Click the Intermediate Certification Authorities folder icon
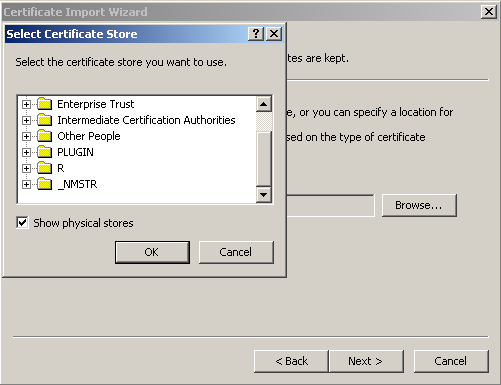Screen dimensions: 501x385 (45, 120)
